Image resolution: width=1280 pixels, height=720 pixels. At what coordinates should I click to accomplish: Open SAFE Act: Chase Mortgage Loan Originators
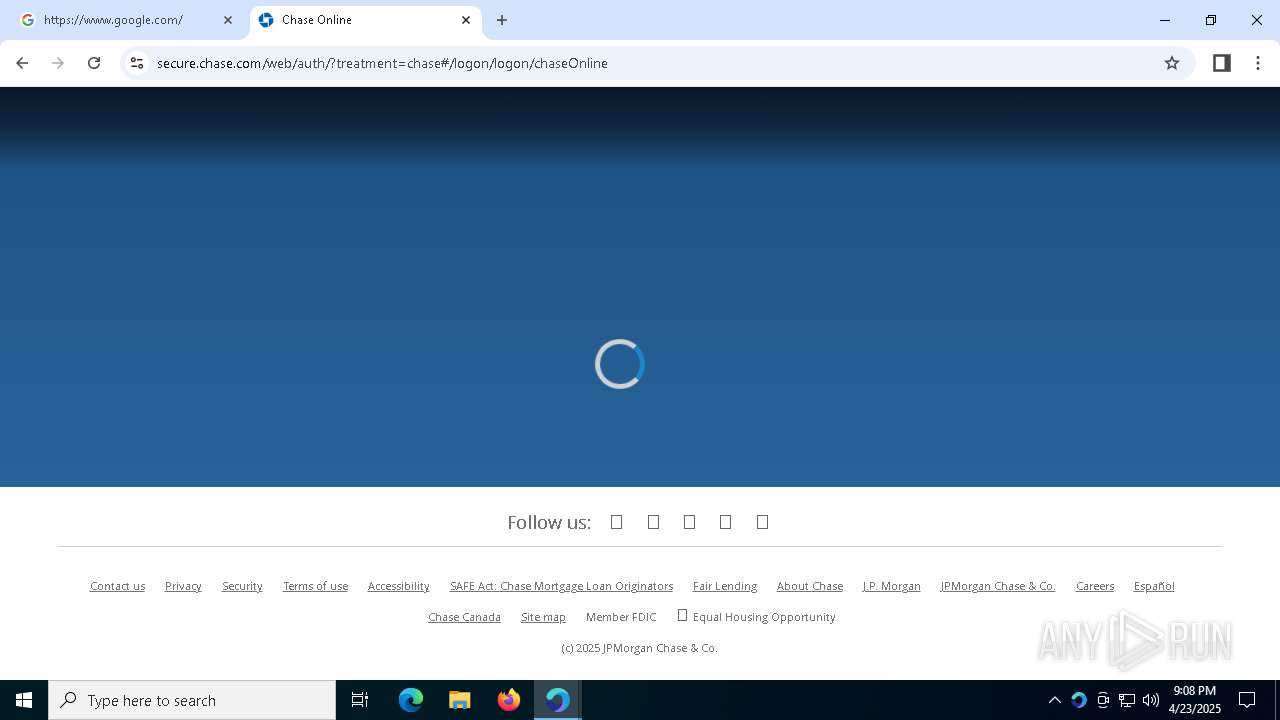pyautogui.click(x=561, y=586)
